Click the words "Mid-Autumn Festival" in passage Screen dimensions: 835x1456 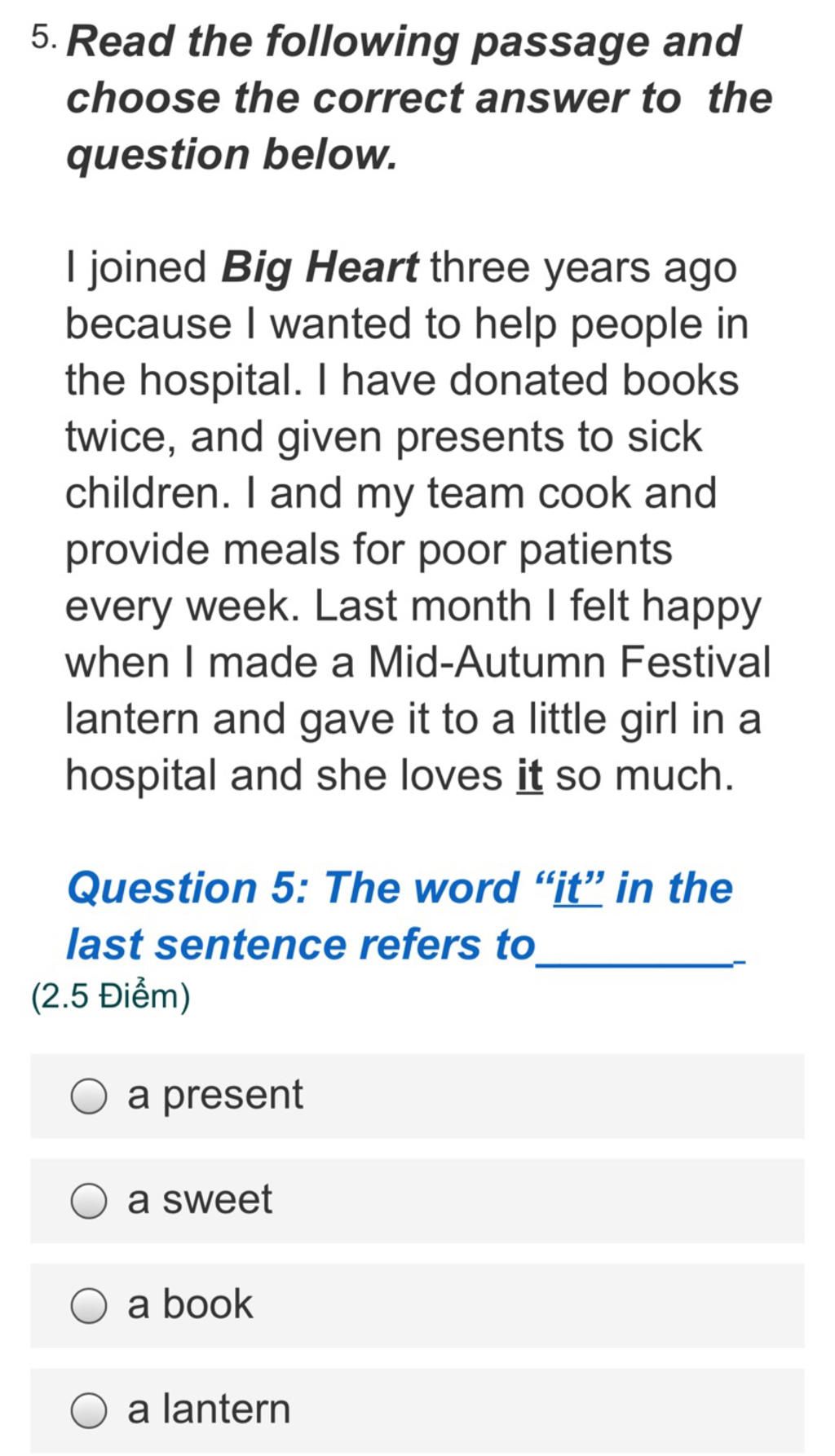(569, 662)
